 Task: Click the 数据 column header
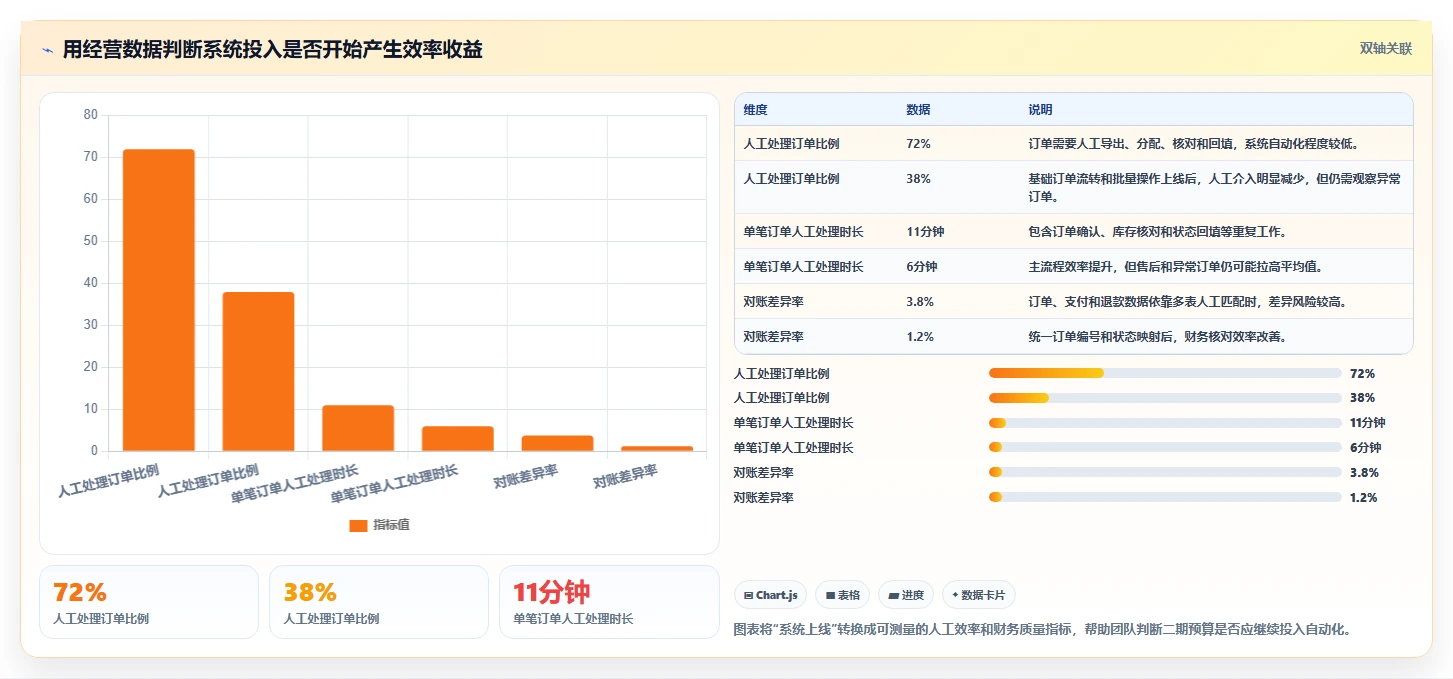(918, 110)
